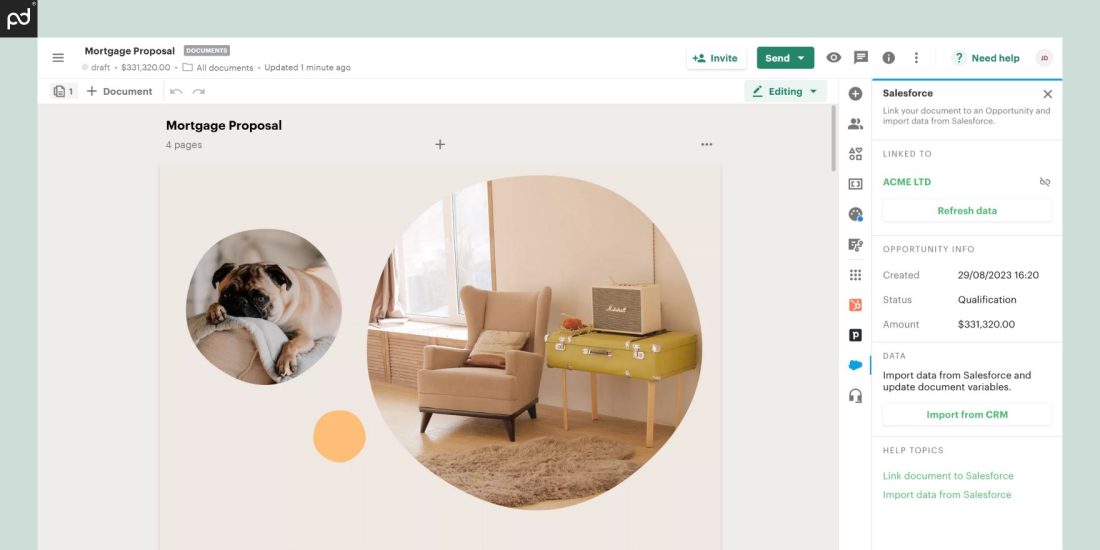Image resolution: width=1100 pixels, height=550 pixels.
Task: Unlink ACME LTD opportunity icon
Action: click(1045, 182)
